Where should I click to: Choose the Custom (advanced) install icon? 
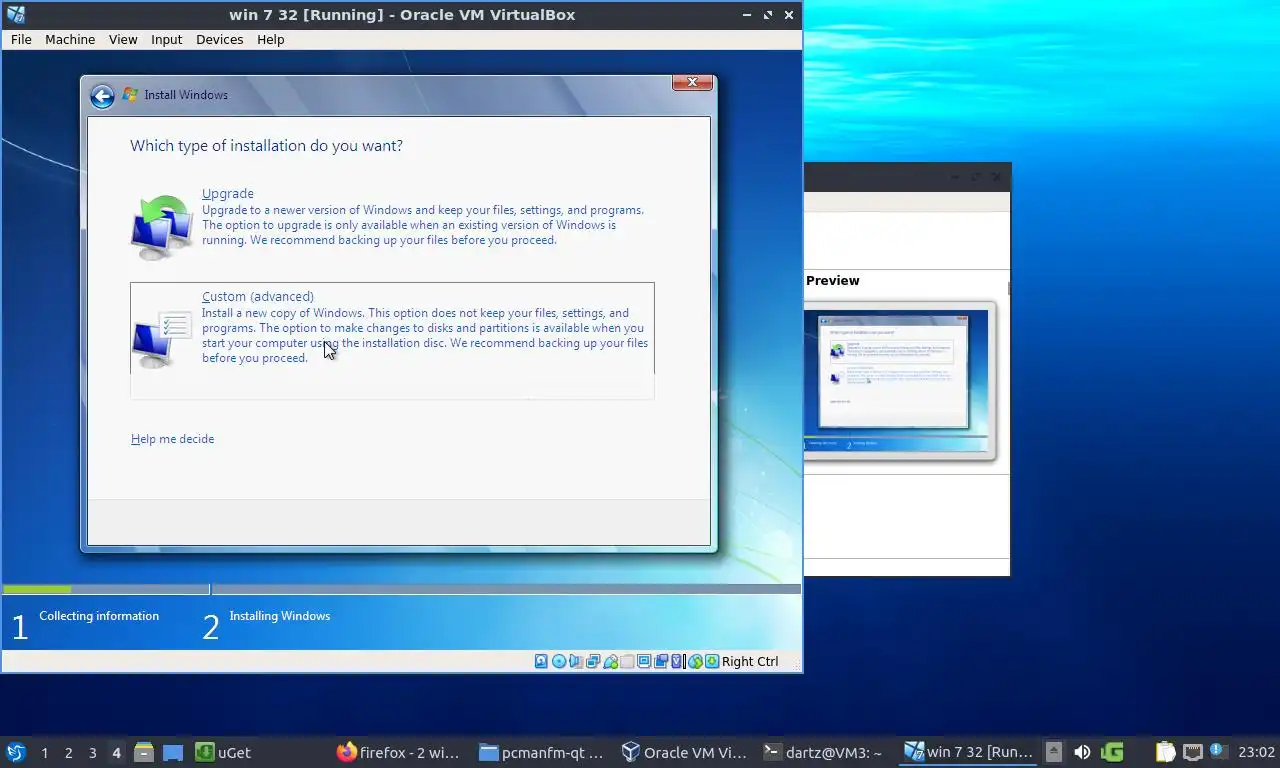point(161,341)
